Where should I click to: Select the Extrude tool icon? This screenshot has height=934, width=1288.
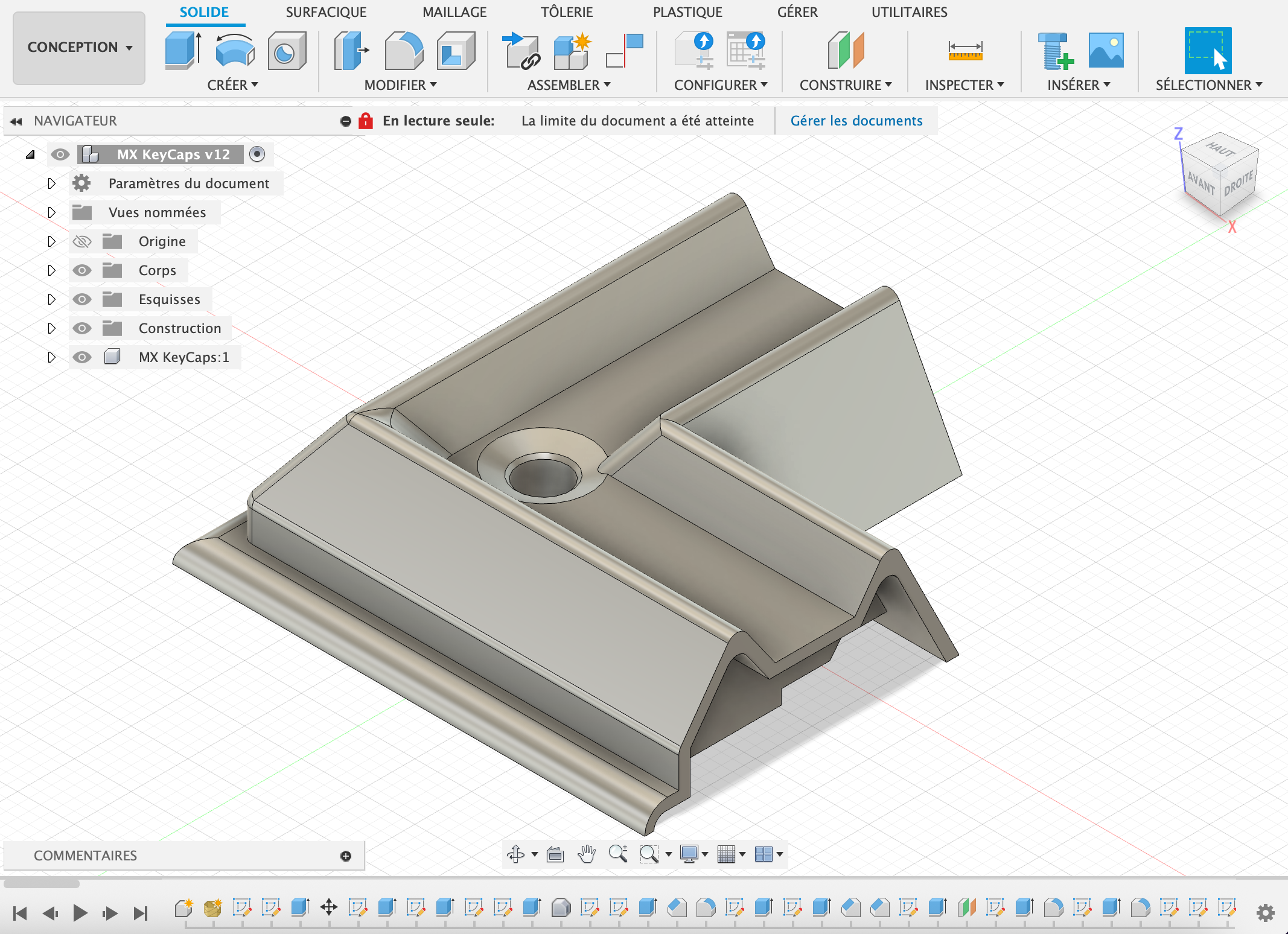[182, 51]
